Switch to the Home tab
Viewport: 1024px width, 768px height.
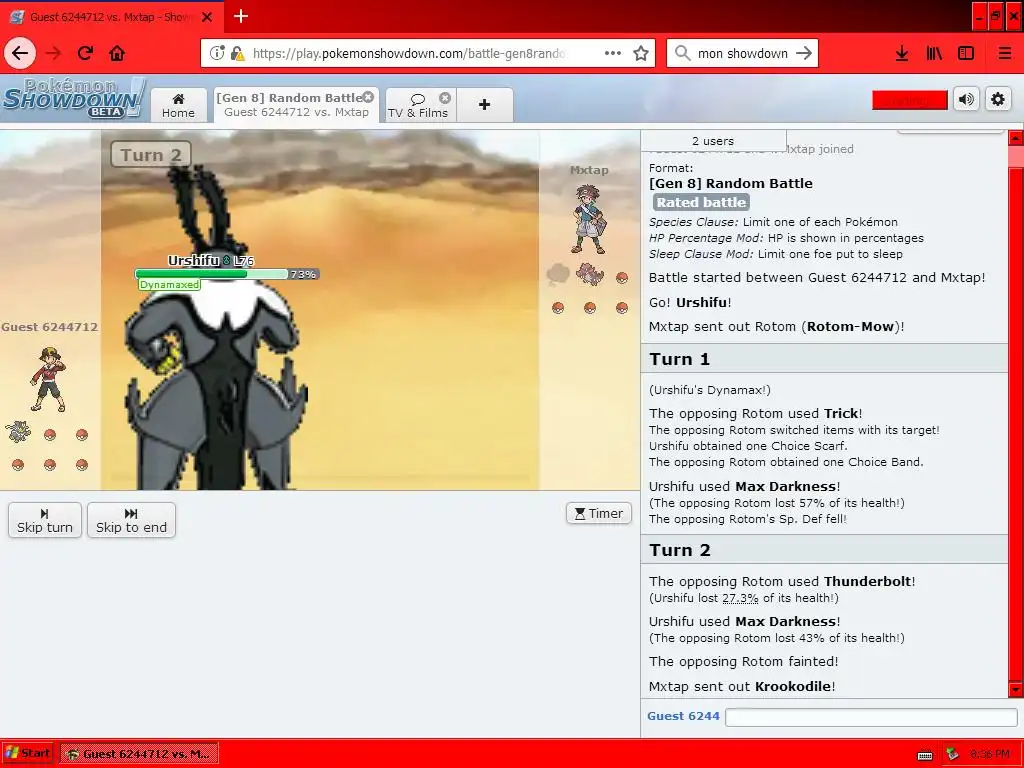(178, 105)
